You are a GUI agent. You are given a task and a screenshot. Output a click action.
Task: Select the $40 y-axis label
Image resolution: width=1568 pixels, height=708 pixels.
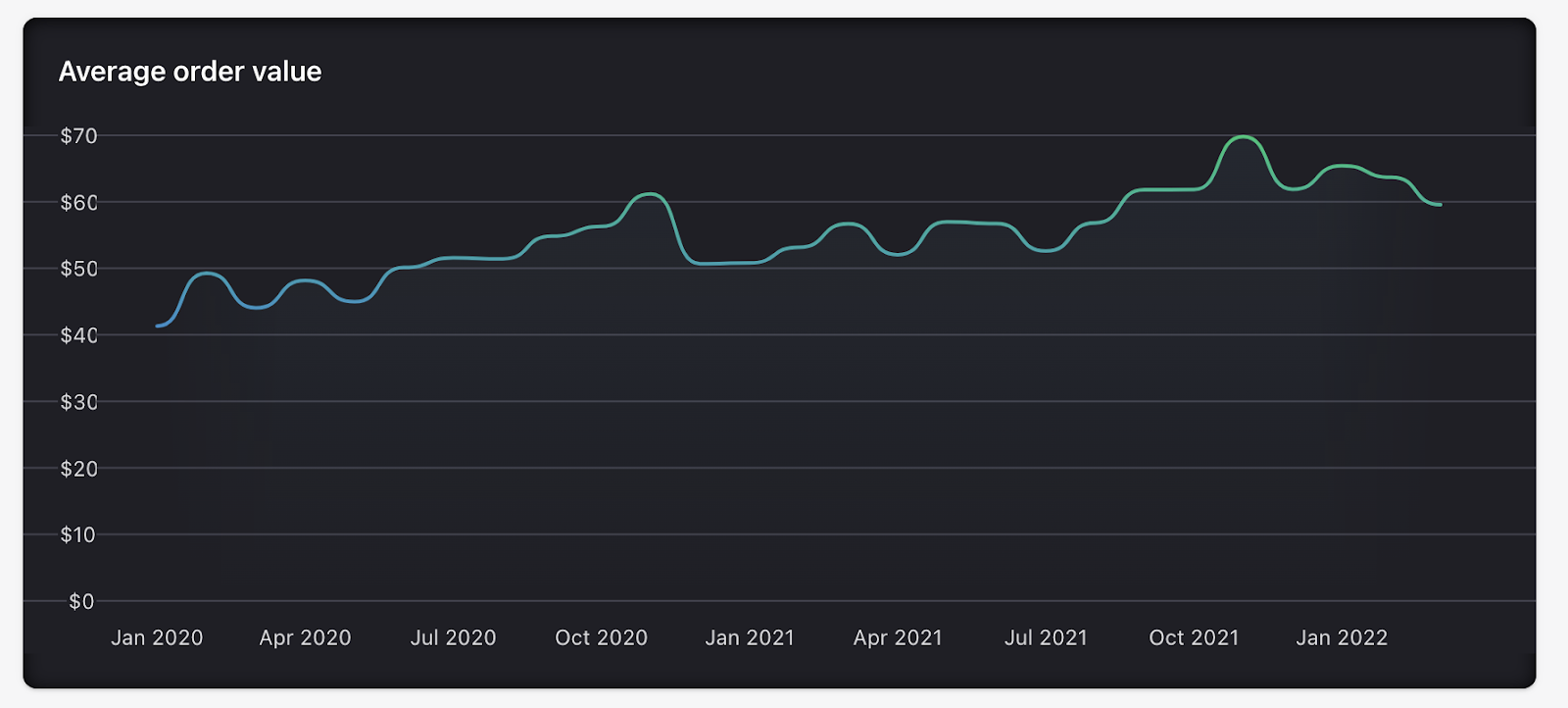coord(79,335)
